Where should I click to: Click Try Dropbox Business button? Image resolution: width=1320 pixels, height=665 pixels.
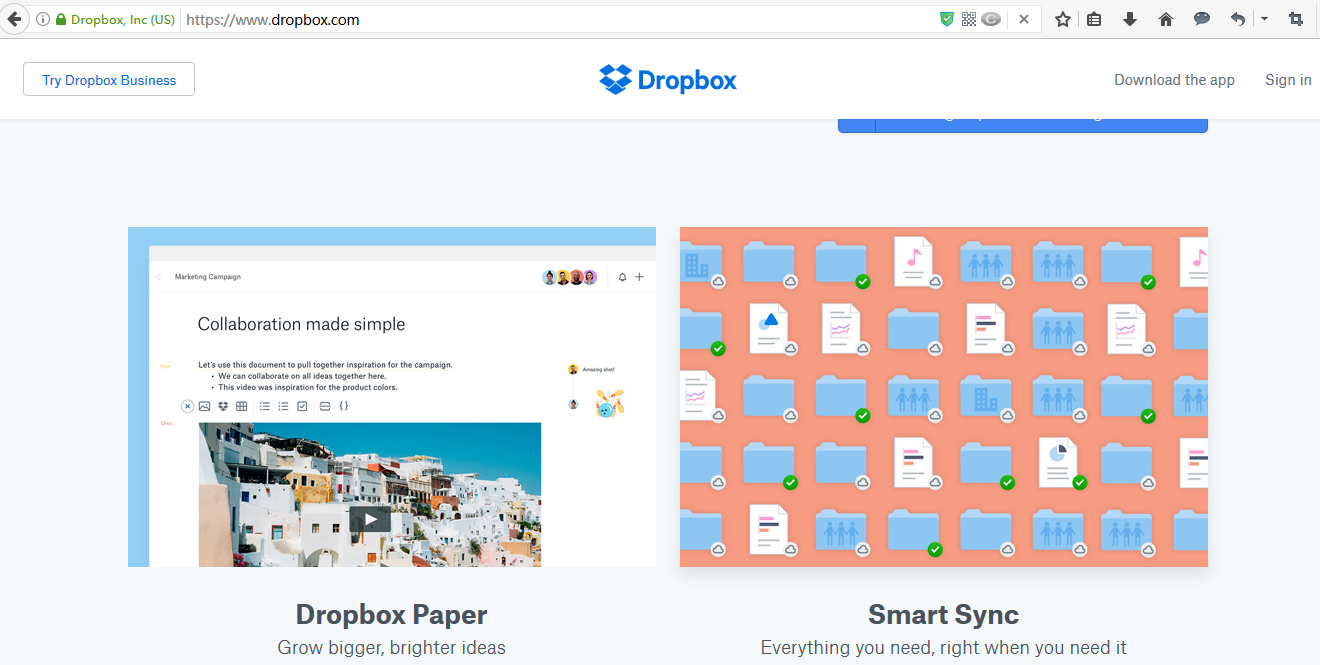click(x=109, y=80)
